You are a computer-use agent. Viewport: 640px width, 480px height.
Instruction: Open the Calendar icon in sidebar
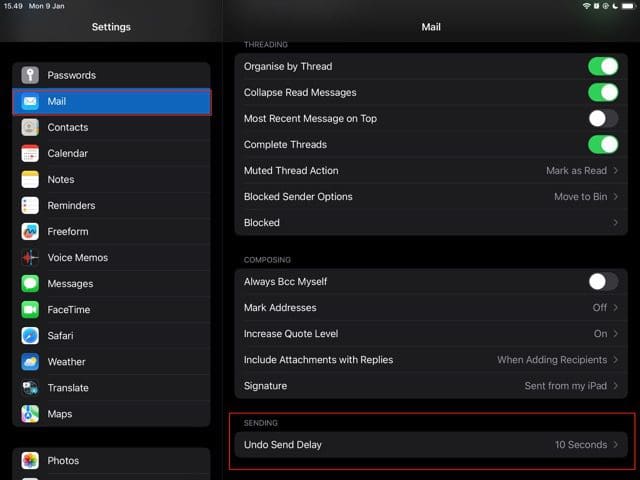30,153
